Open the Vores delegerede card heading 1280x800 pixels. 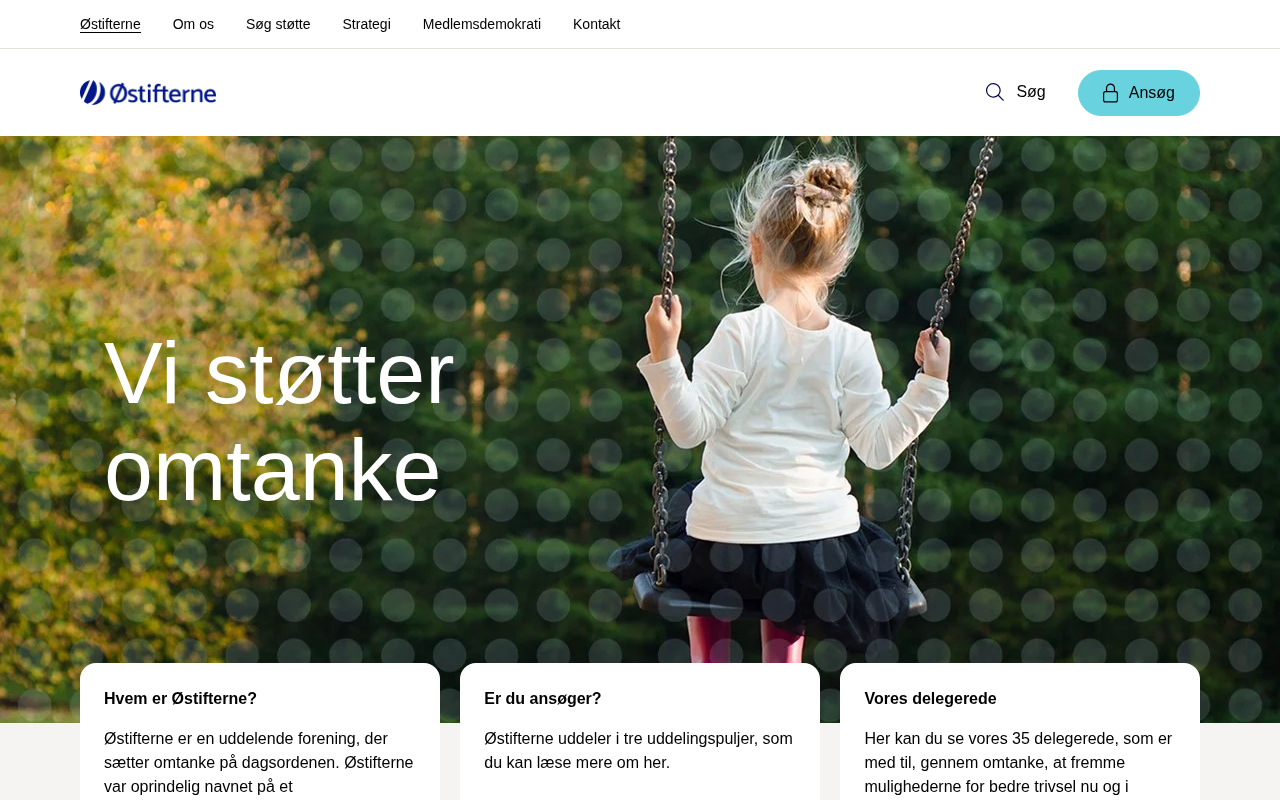pyautogui.click(x=930, y=699)
